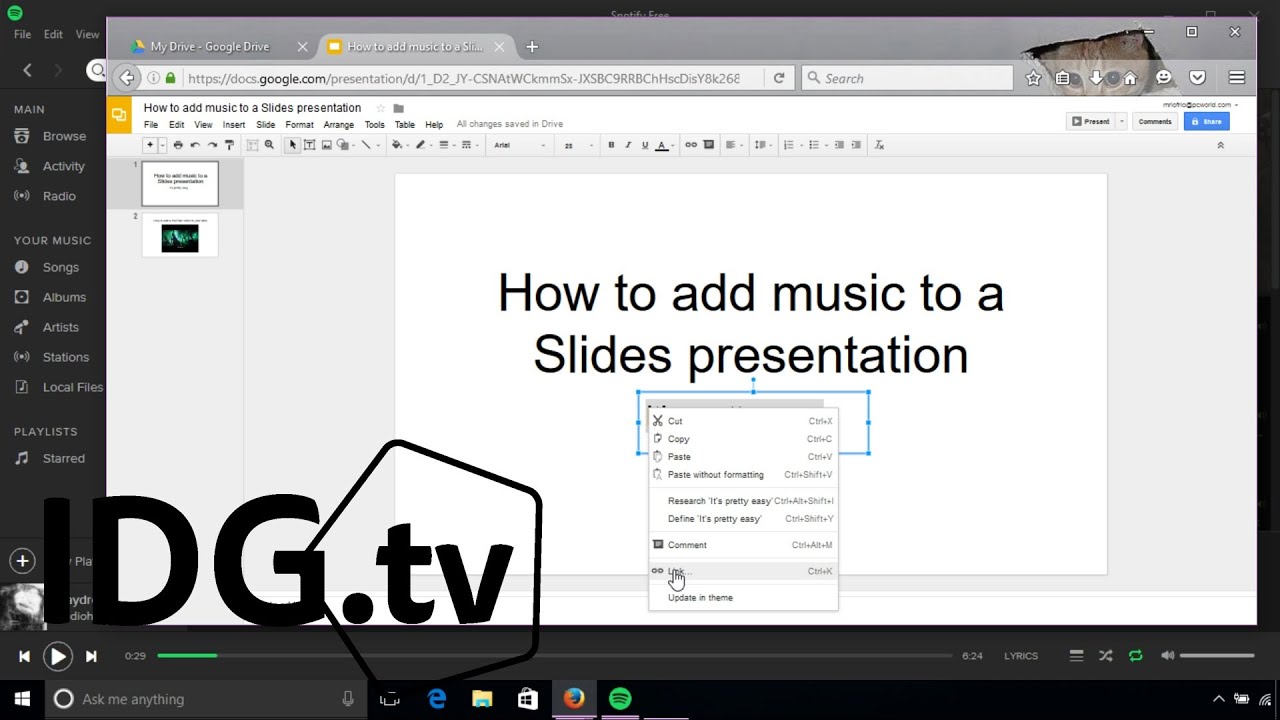Open the text alignment dropdown
The width and height of the screenshot is (1280, 720).
click(x=735, y=145)
